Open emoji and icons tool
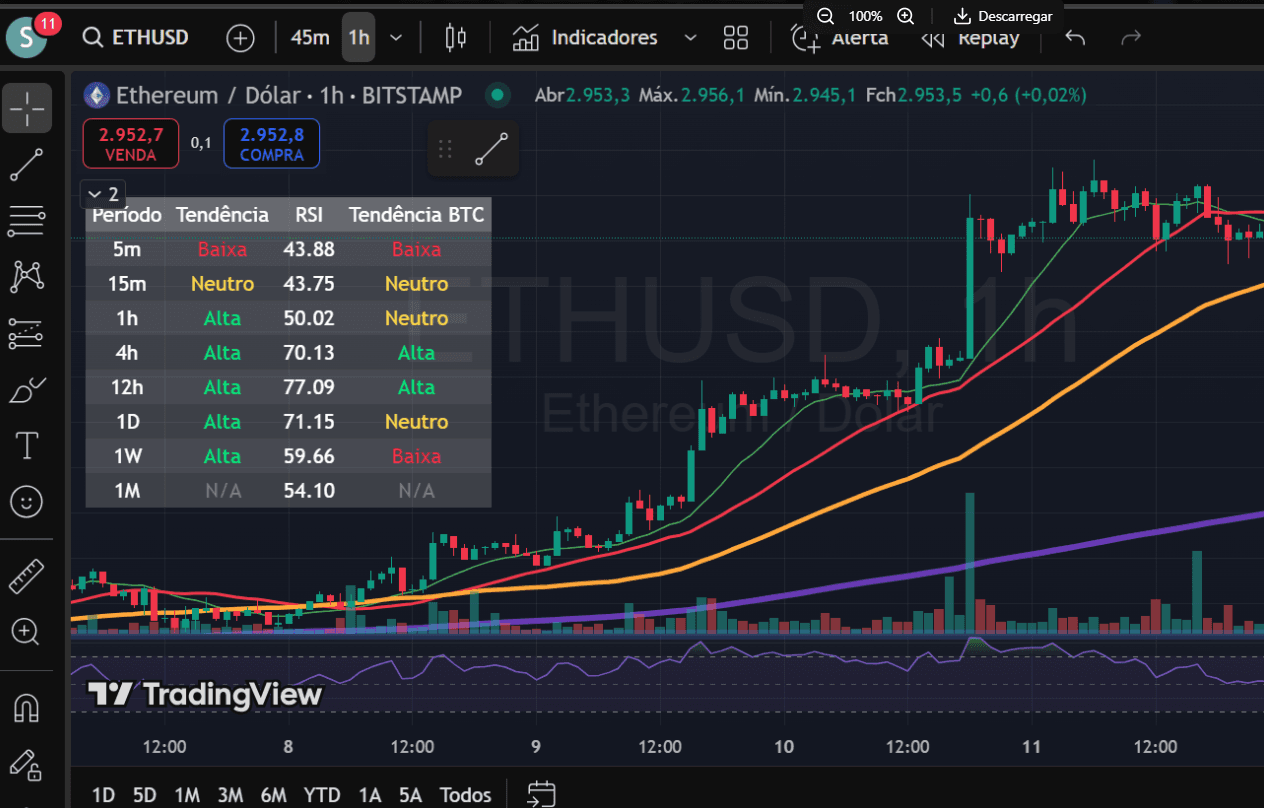The image size is (1264, 808). point(27,502)
